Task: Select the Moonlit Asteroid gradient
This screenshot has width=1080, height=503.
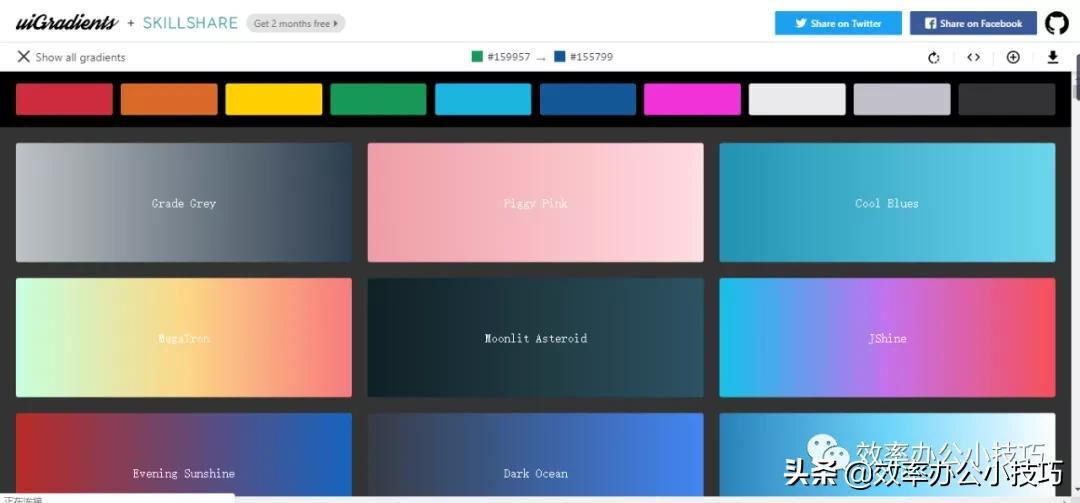Action: 536,338
